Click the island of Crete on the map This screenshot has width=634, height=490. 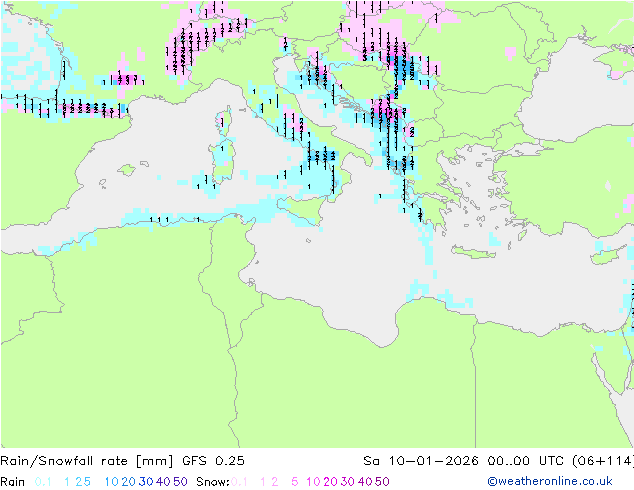pyautogui.click(x=473, y=252)
